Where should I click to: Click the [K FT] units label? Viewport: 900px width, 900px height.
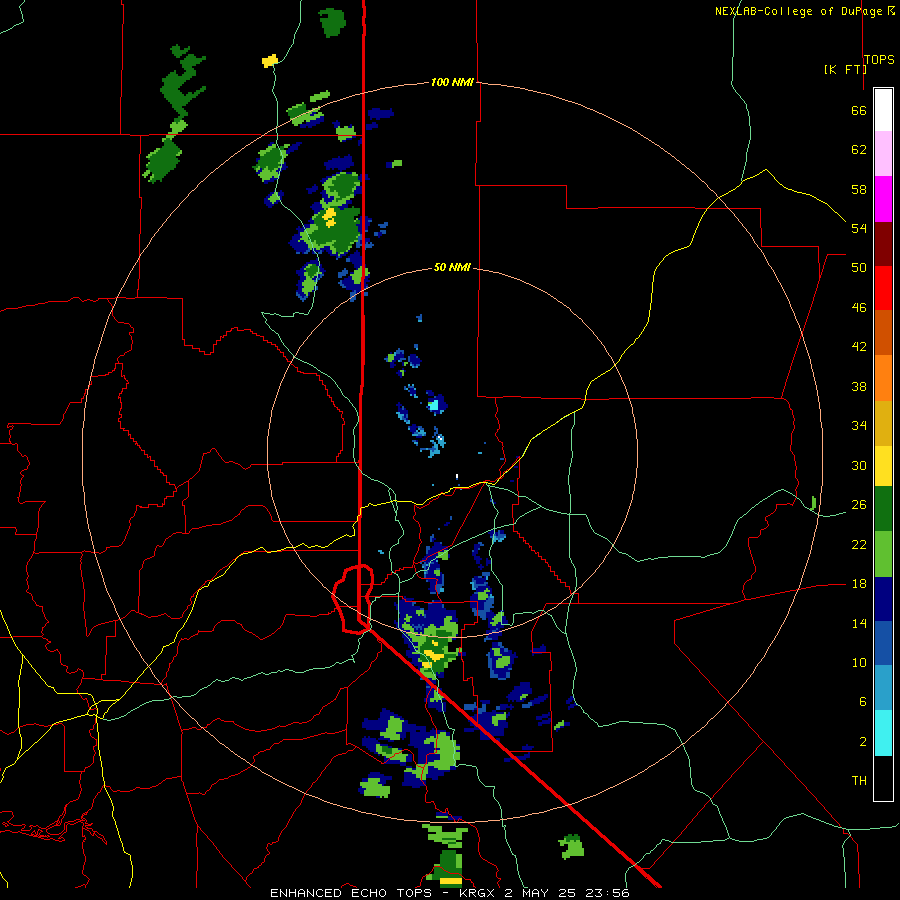pos(845,69)
